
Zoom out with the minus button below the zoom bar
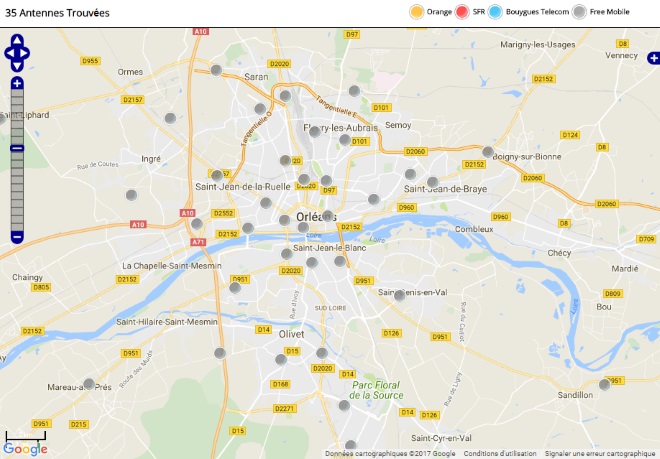pos(17,237)
